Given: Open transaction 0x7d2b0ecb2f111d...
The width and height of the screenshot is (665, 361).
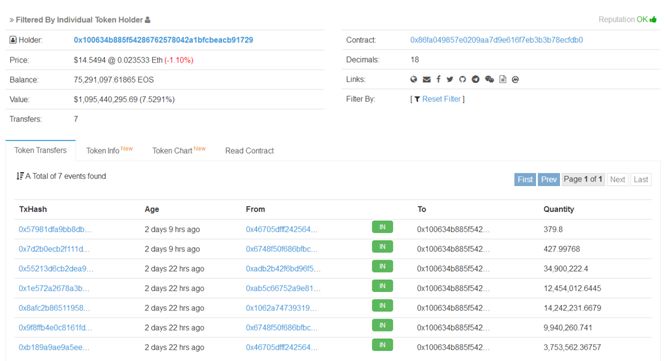Looking at the screenshot, I should (x=54, y=249).
